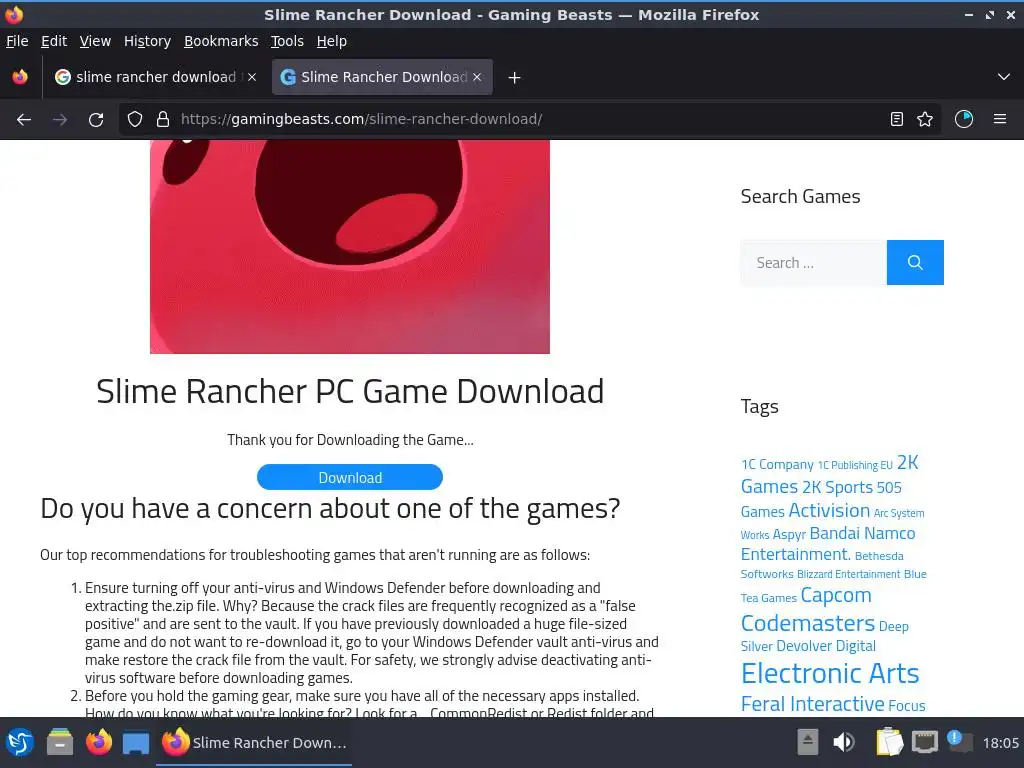1024x768 pixels.
Task: Open the Firefox hamburger application menu
Action: 1000,120
